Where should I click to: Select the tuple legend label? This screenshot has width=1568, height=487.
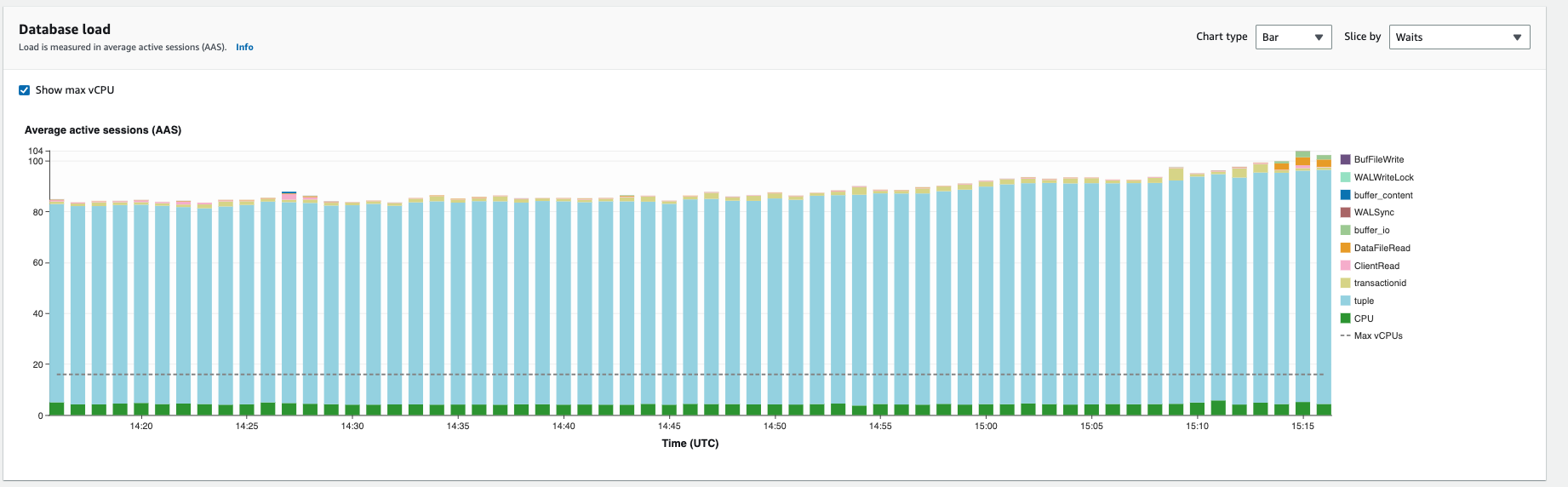click(x=1364, y=301)
